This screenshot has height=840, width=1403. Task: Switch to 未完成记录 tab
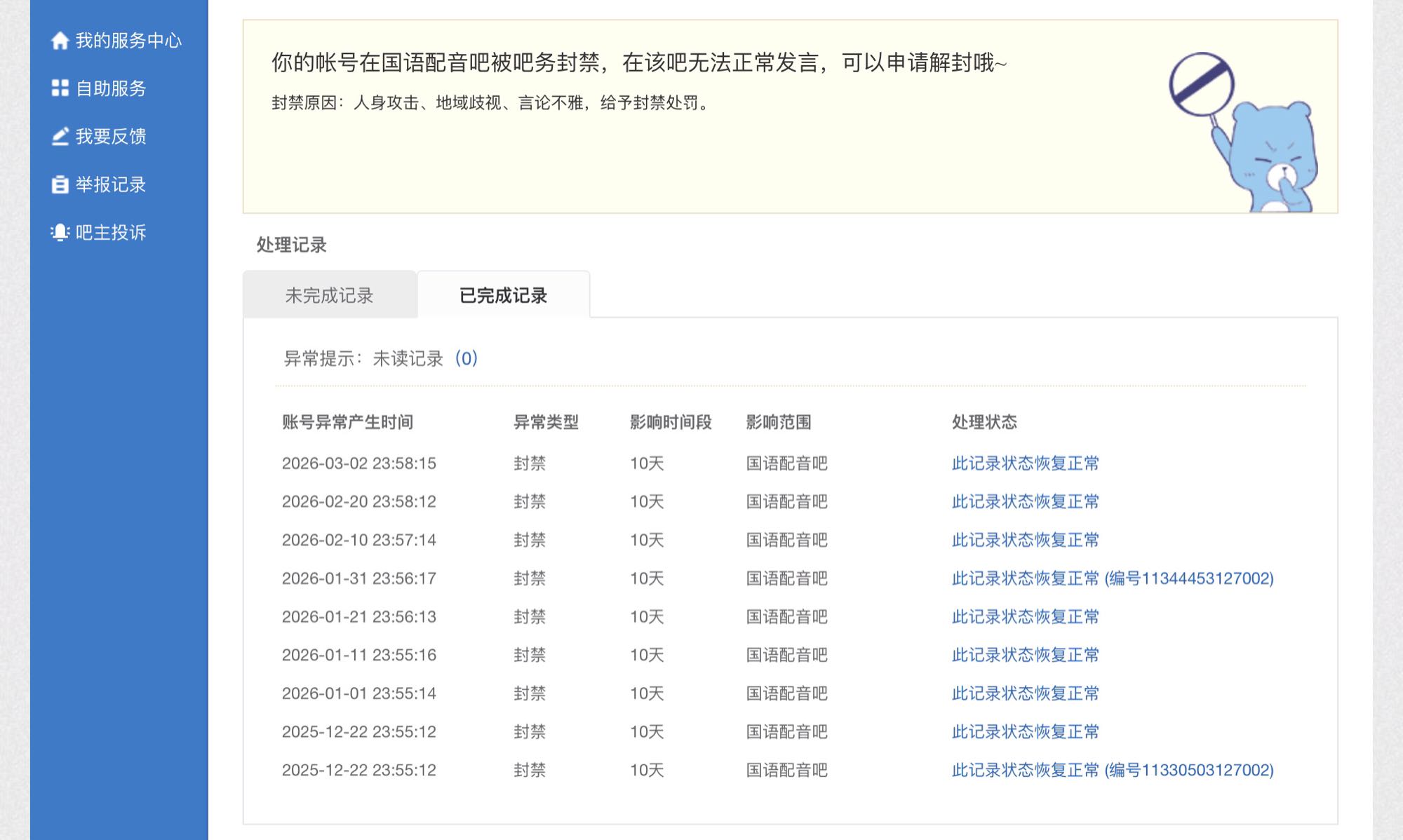click(329, 295)
